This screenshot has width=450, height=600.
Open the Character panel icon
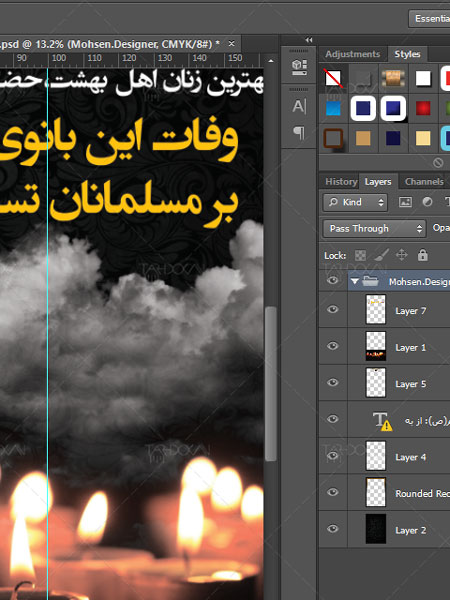tap(299, 106)
